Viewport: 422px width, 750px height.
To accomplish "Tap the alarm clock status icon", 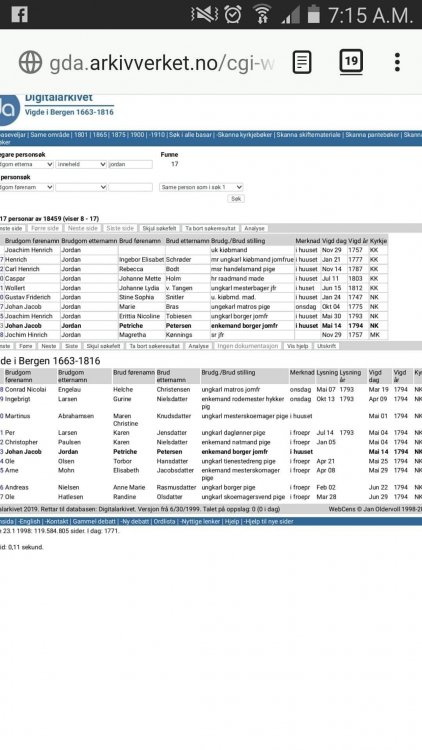I will [233, 14].
